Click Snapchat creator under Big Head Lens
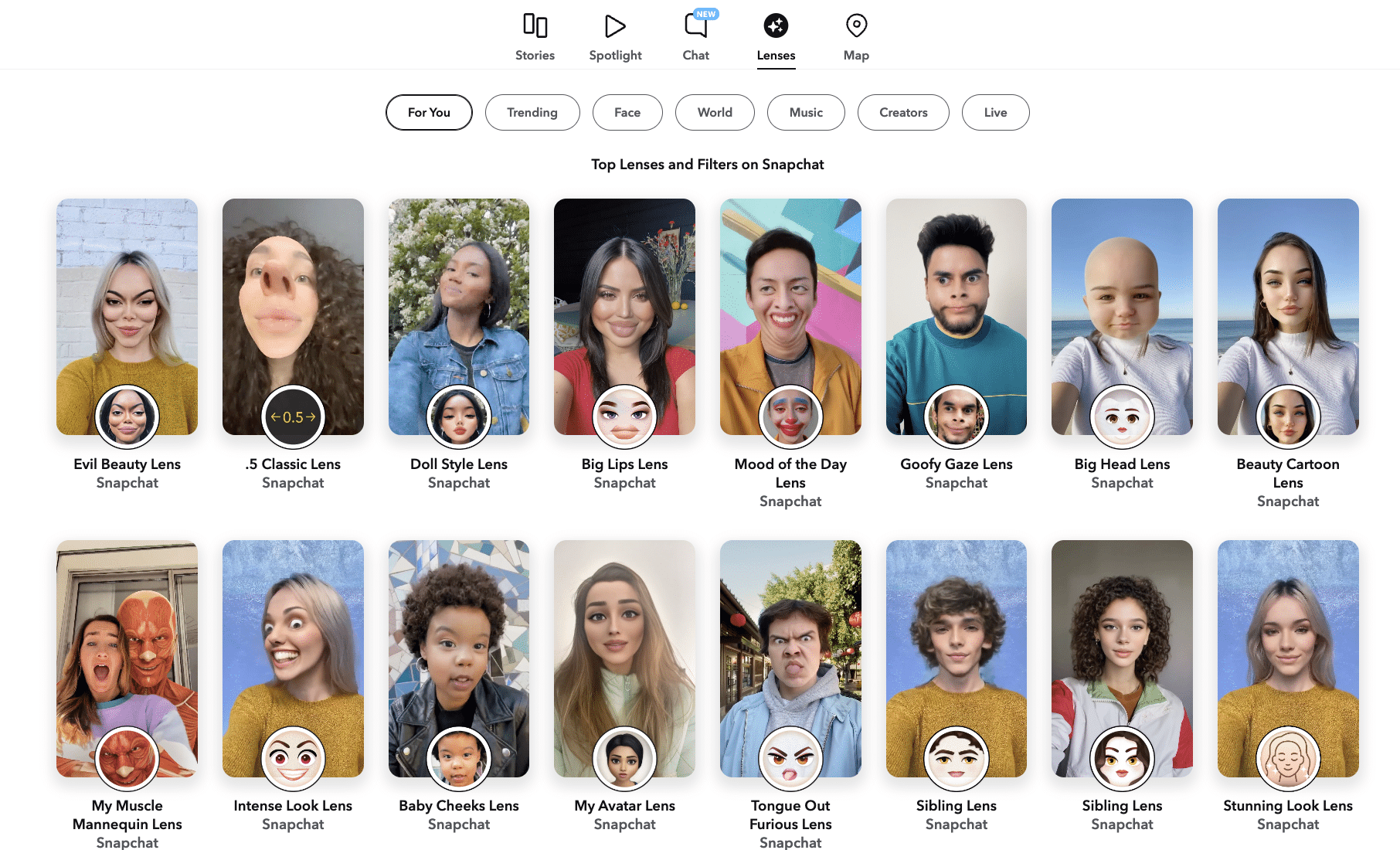The width and height of the screenshot is (1400, 850). coord(1122,483)
